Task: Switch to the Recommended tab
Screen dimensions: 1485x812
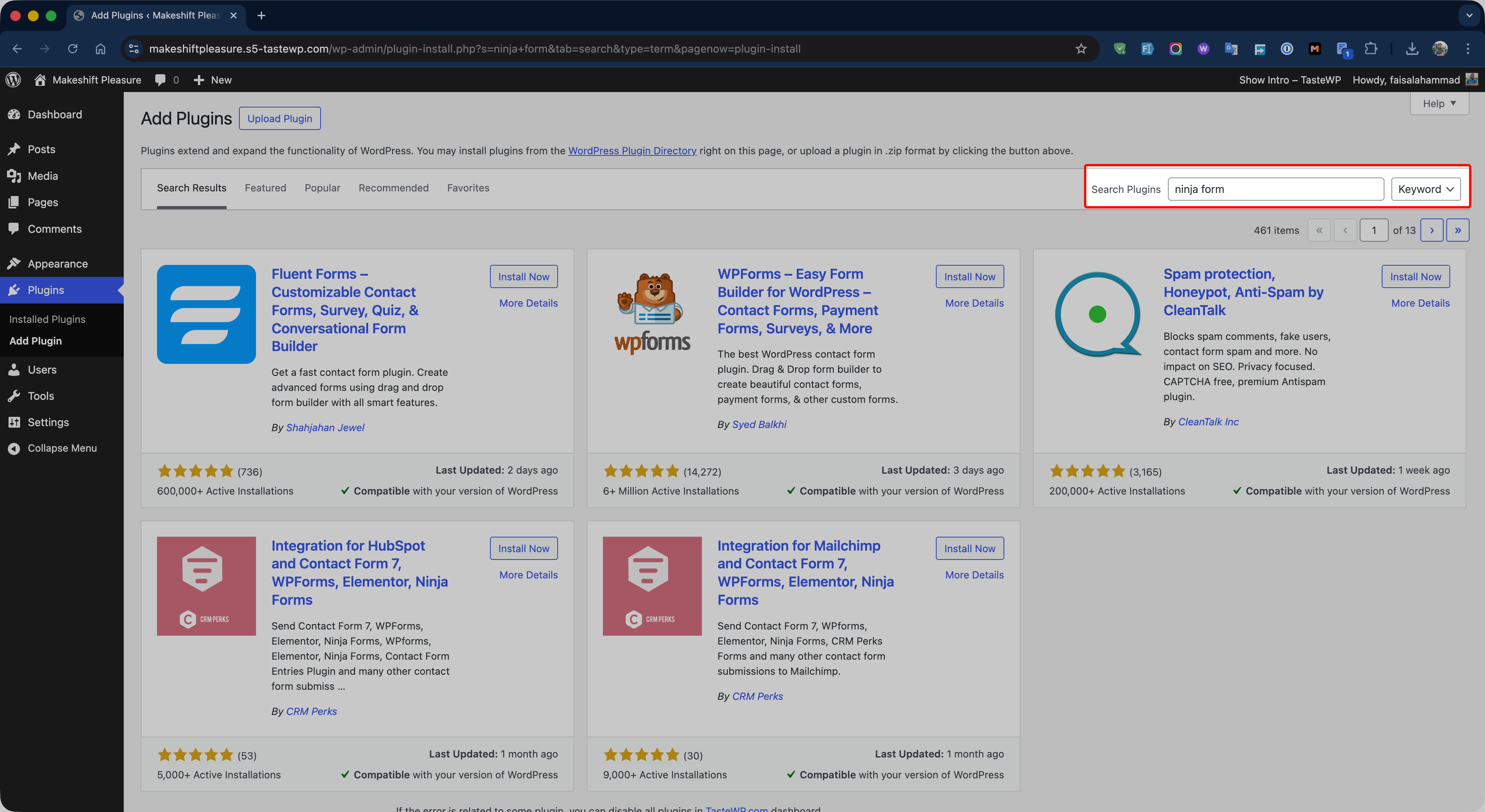Action: [393, 188]
